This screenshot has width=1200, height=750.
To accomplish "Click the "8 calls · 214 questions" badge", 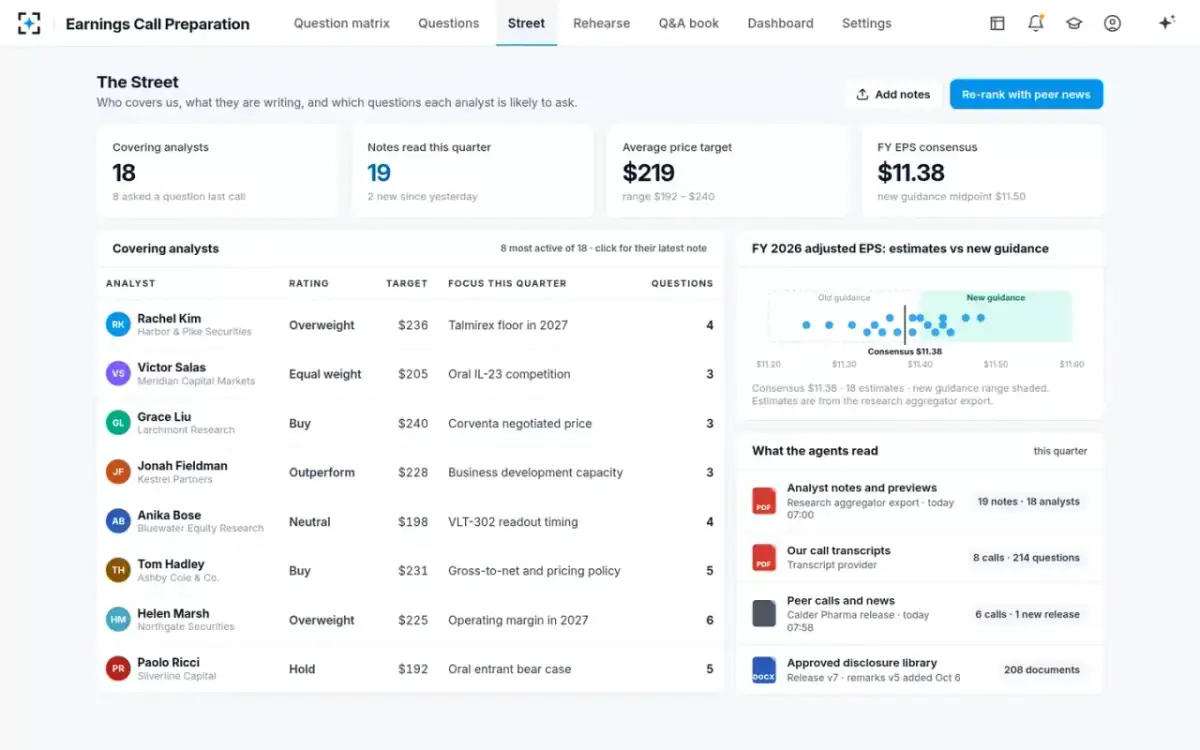I will 1027,558.
